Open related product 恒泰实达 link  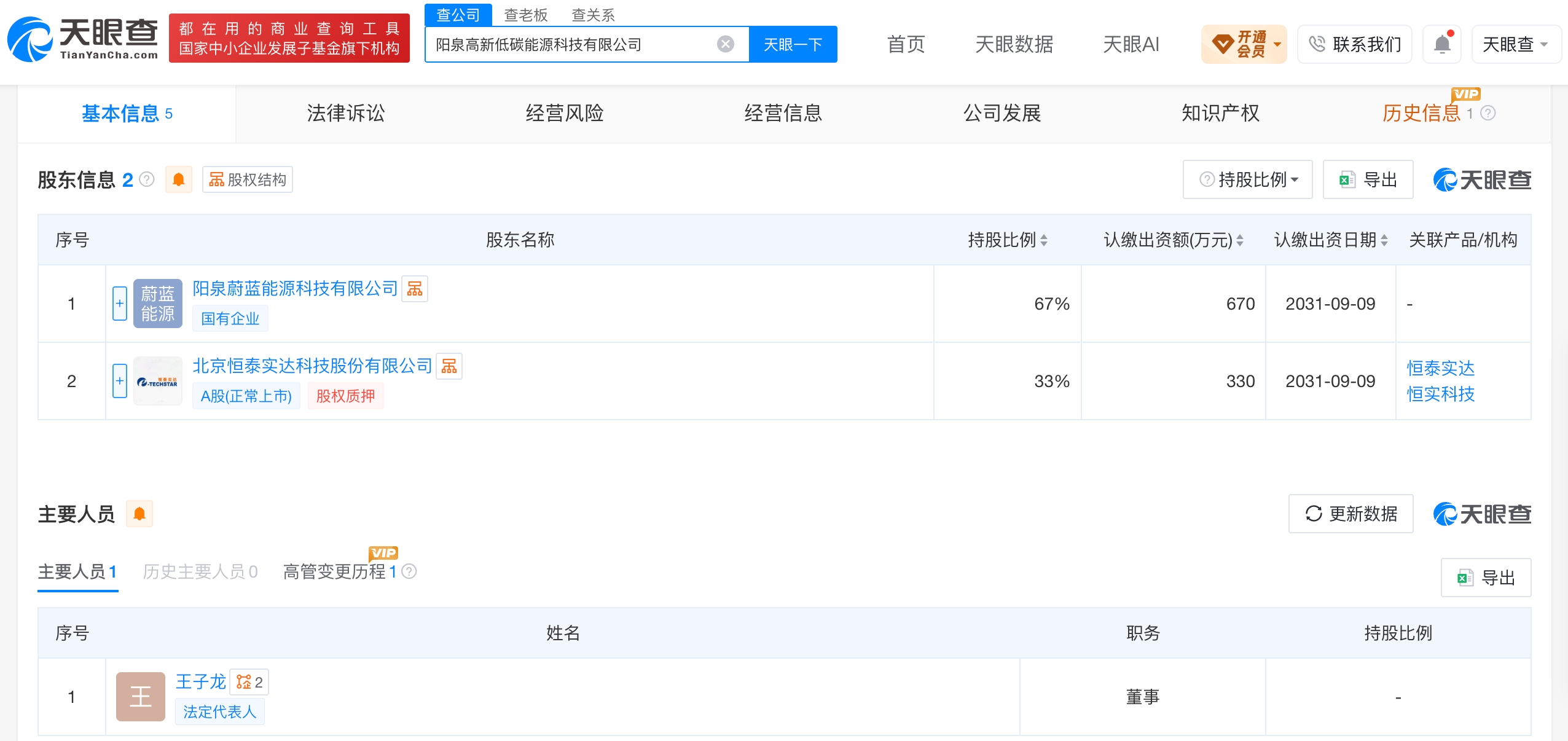click(1441, 368)
